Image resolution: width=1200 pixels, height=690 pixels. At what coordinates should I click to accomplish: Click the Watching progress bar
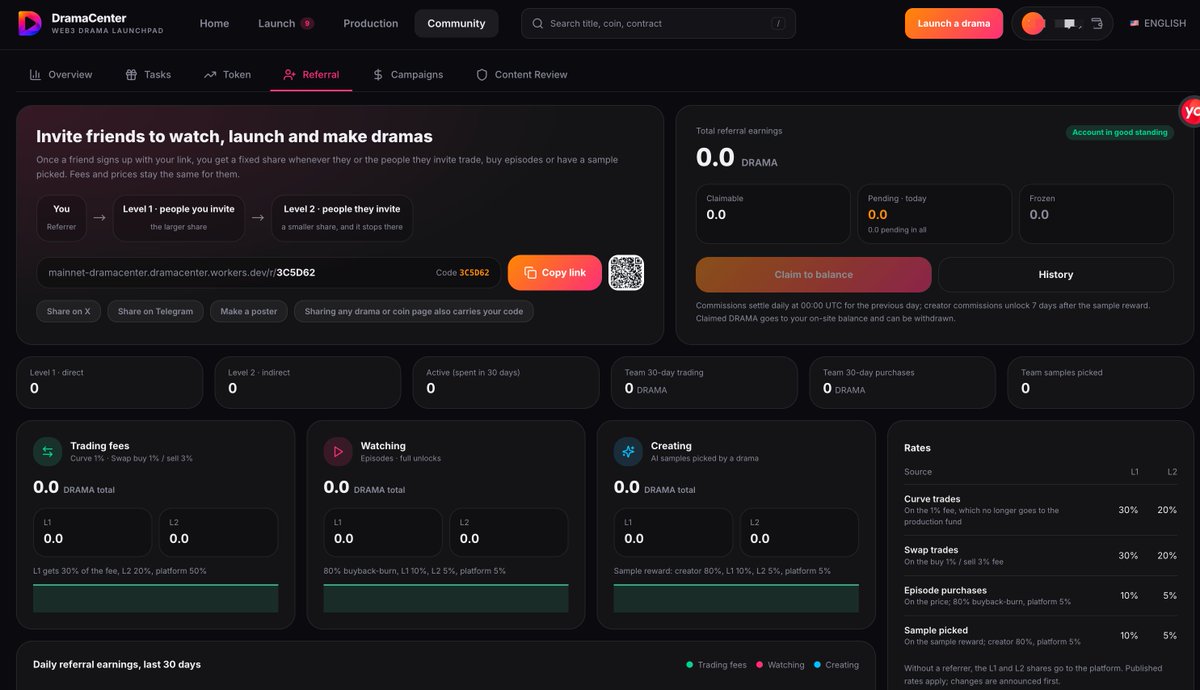tap(446, 598)
